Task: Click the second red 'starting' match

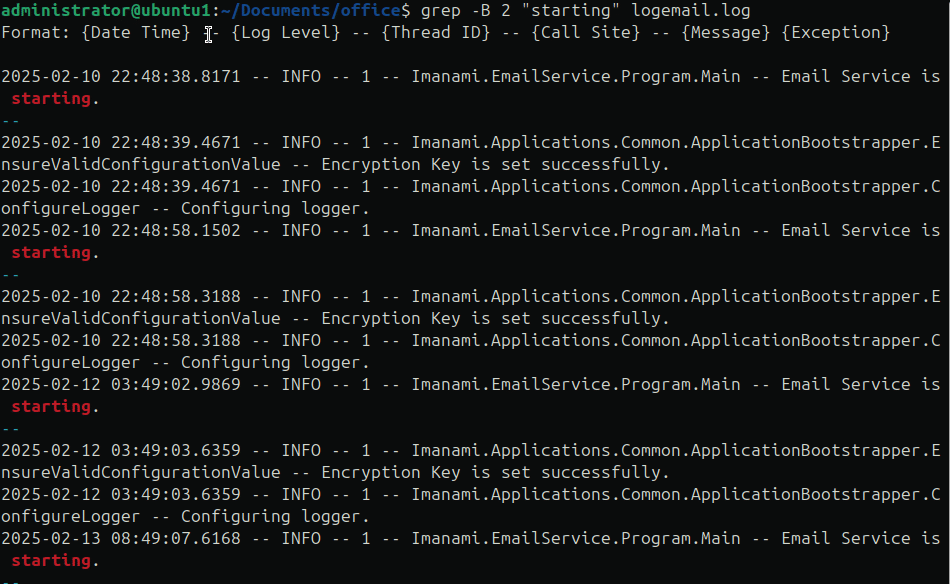Action: coord(51,252)
